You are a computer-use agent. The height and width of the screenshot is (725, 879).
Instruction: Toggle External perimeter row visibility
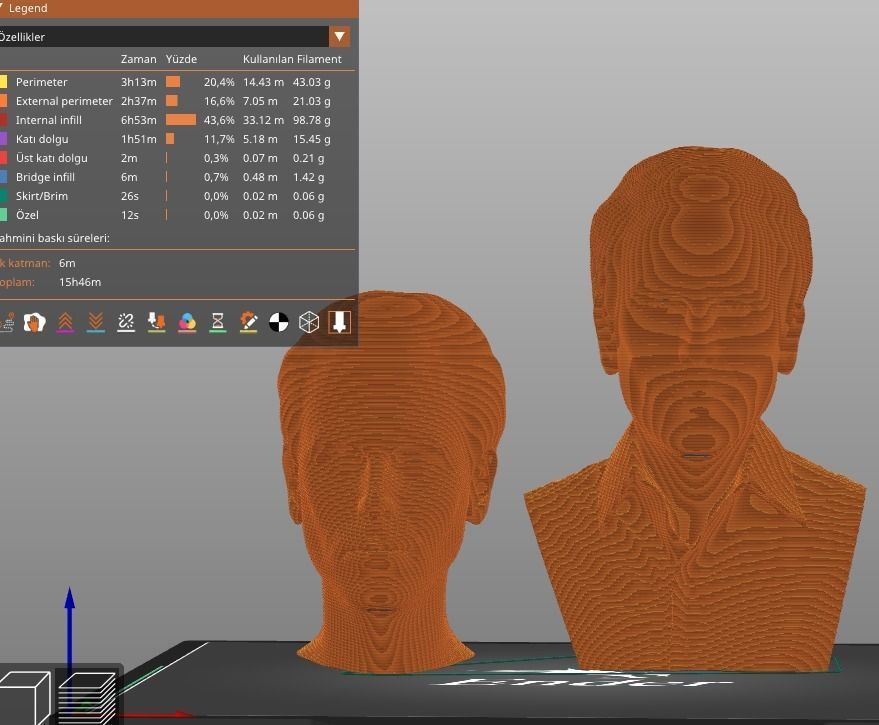point(177,101)
